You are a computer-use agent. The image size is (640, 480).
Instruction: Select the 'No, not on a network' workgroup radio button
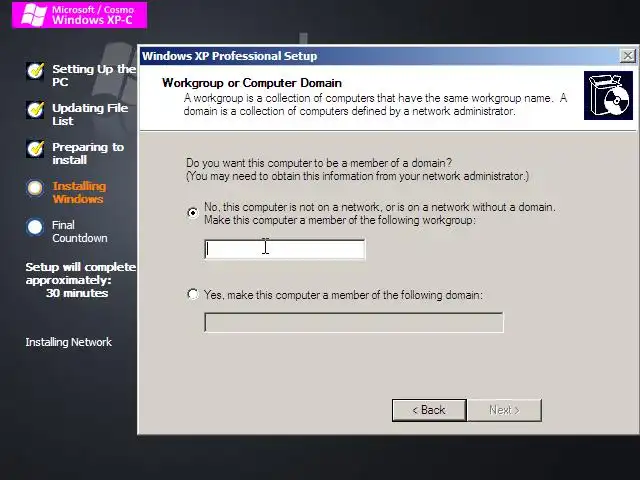click(193, 213)
